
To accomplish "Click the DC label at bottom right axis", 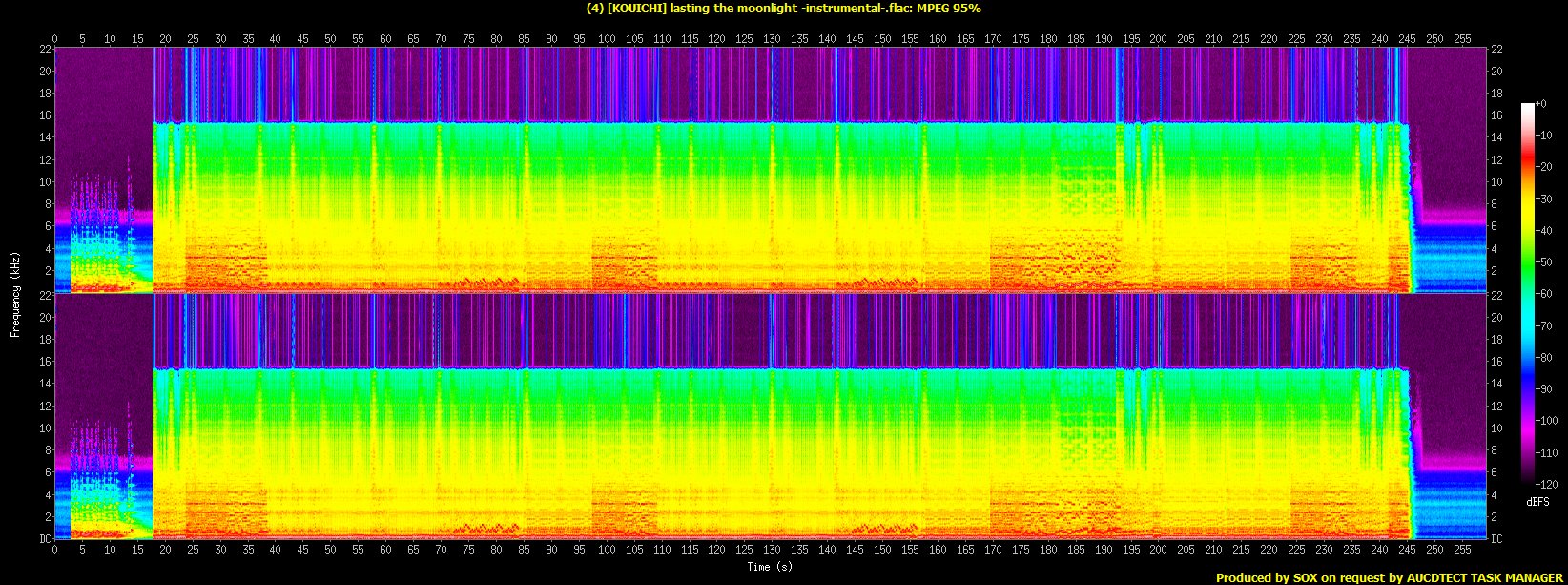I will 1497,539.
